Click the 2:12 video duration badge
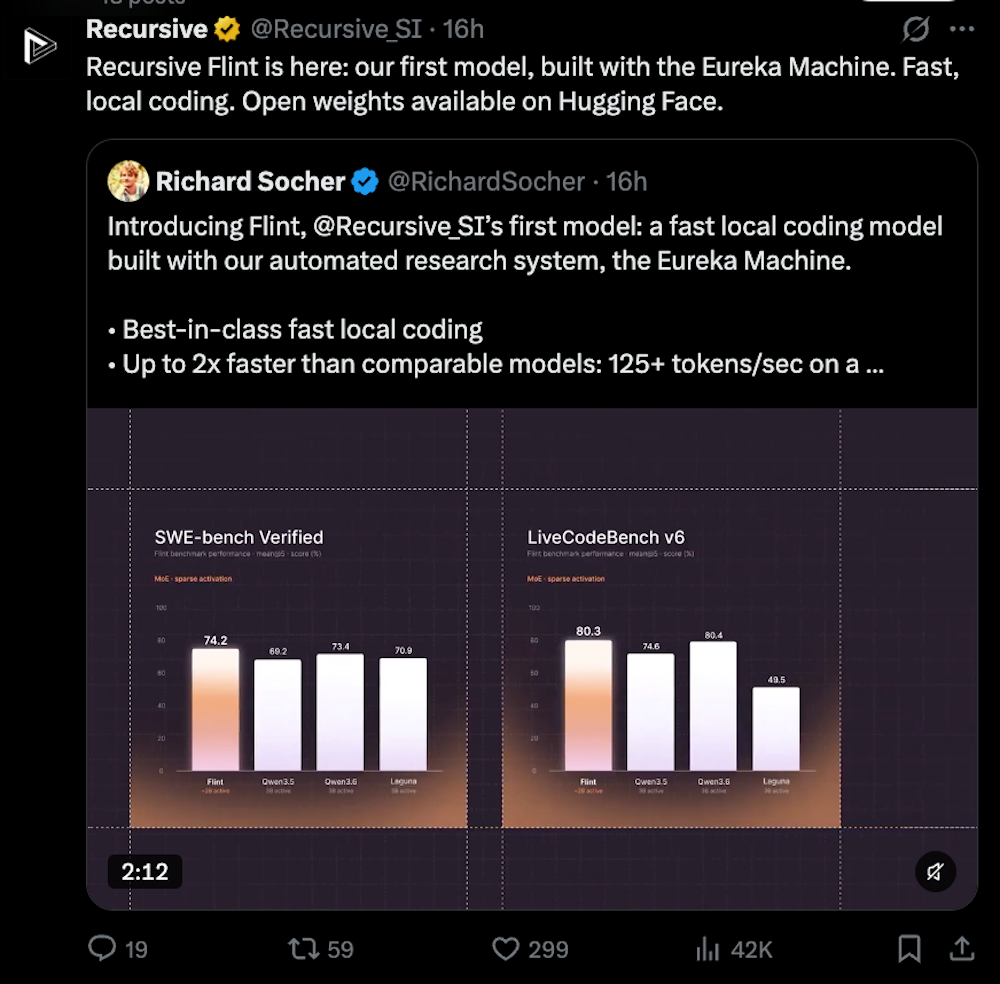The image size is (1000, 984). pyautogui.click(x=145, y=872)
